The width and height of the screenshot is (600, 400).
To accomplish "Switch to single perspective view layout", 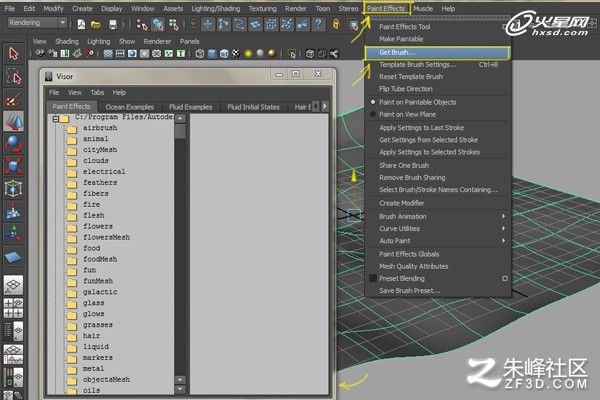I will pyautogui.click(x=13, y=285).
